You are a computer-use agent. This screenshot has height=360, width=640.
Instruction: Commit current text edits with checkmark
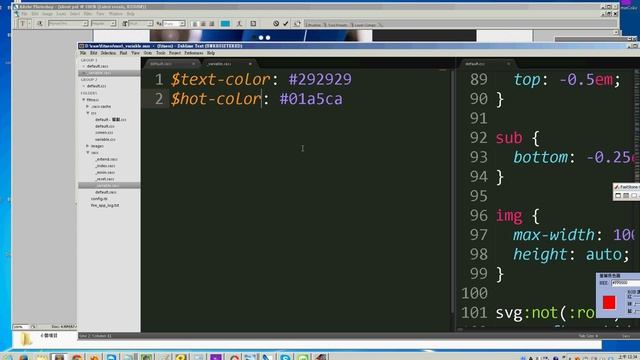click(286, 24)
